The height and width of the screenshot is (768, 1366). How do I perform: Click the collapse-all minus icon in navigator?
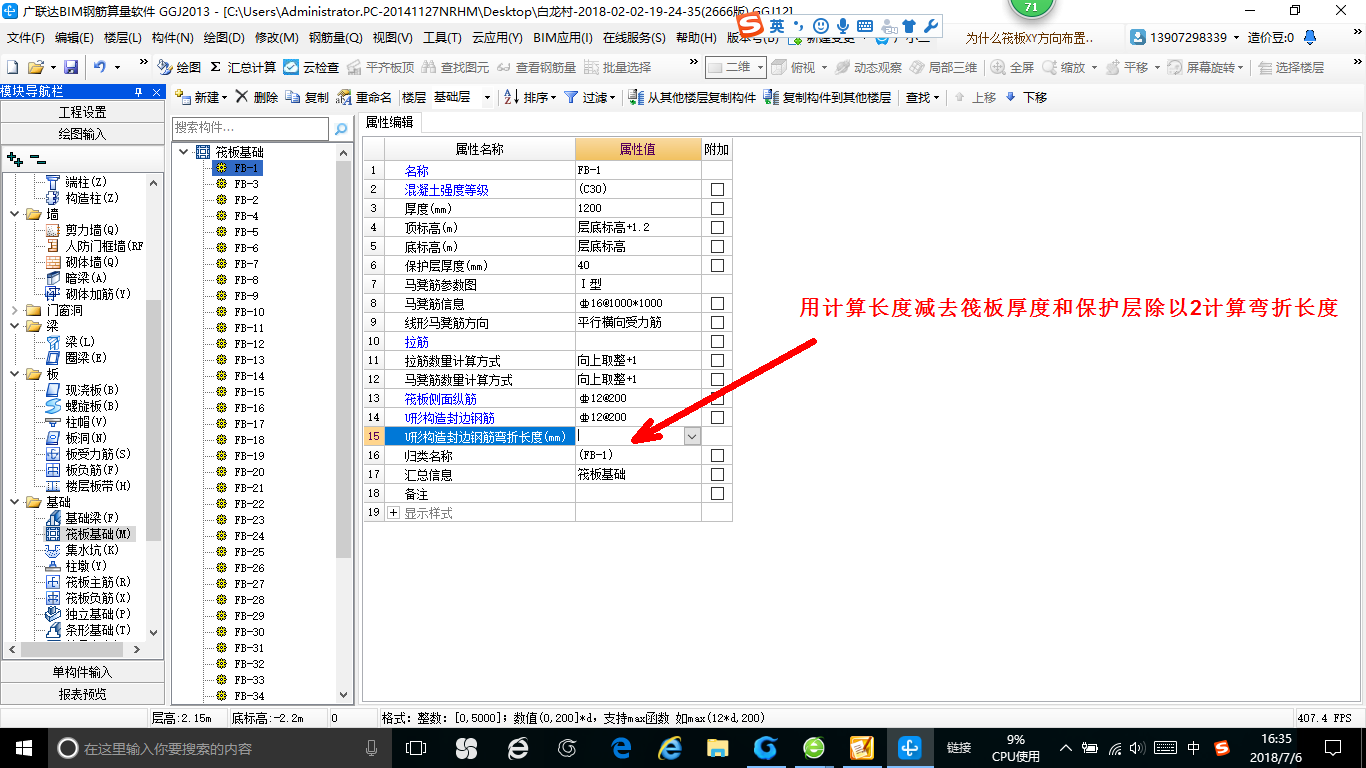pos(37,159)
